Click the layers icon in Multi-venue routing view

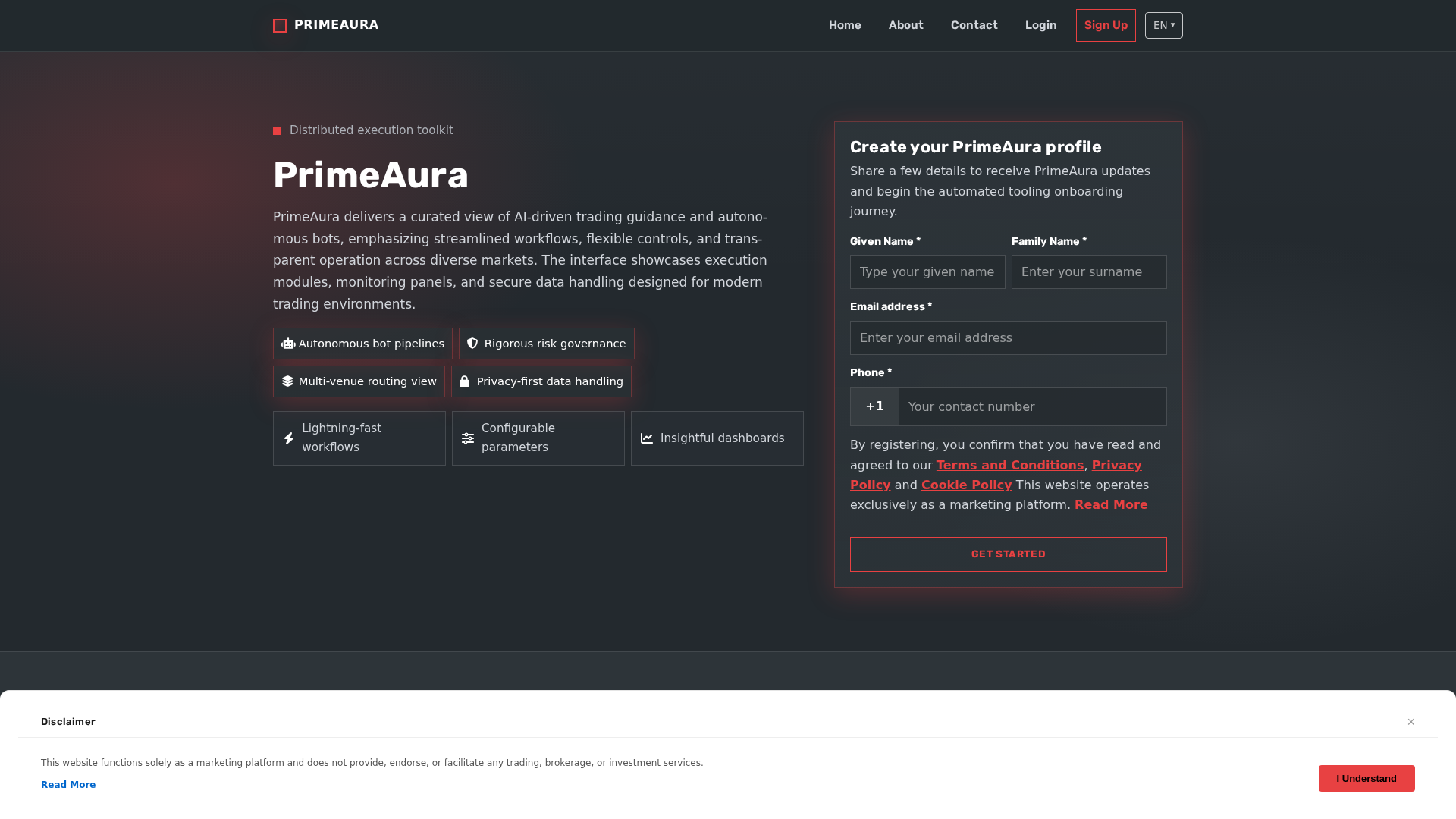coord(287,381)
